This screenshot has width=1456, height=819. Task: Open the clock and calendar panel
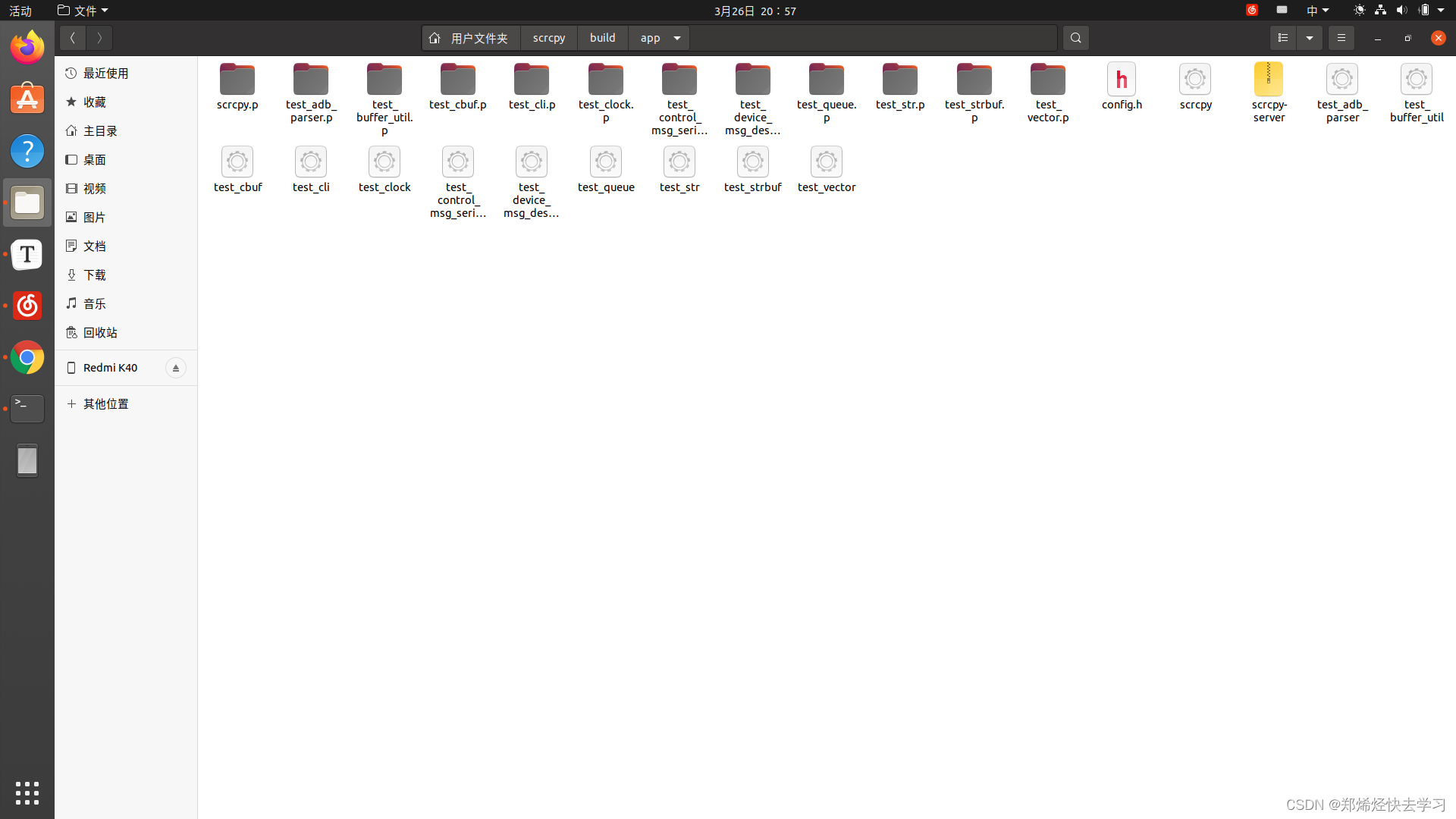755,11
